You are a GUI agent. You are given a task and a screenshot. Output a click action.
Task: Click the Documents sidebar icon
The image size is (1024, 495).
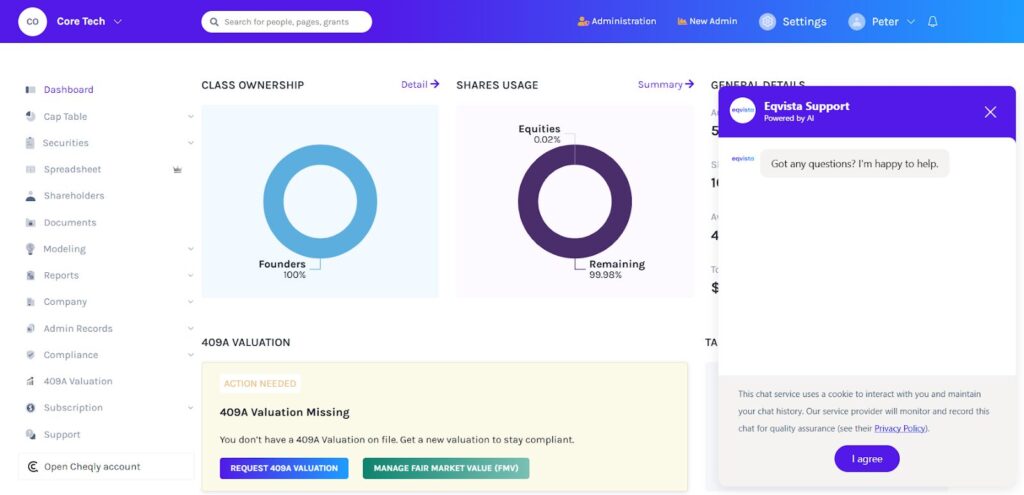(31, 223)
